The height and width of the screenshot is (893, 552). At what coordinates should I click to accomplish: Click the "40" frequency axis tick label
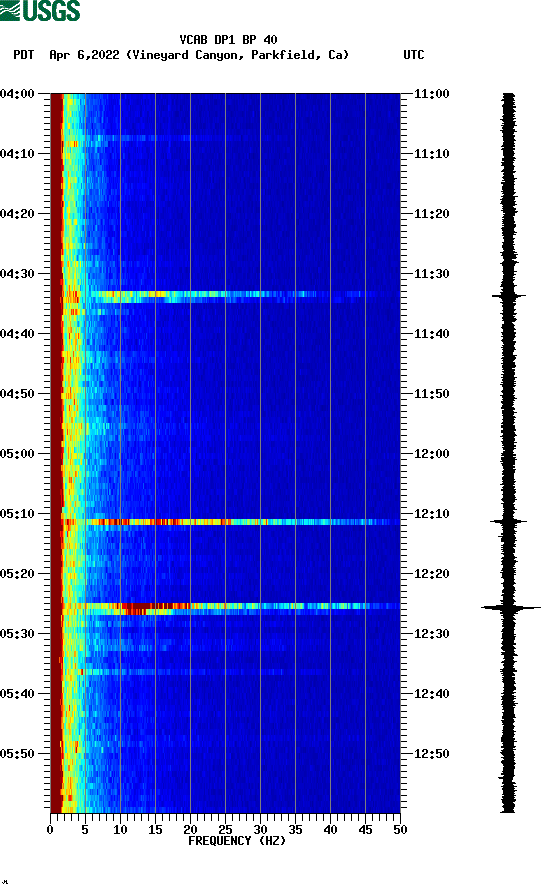(330, 830)
